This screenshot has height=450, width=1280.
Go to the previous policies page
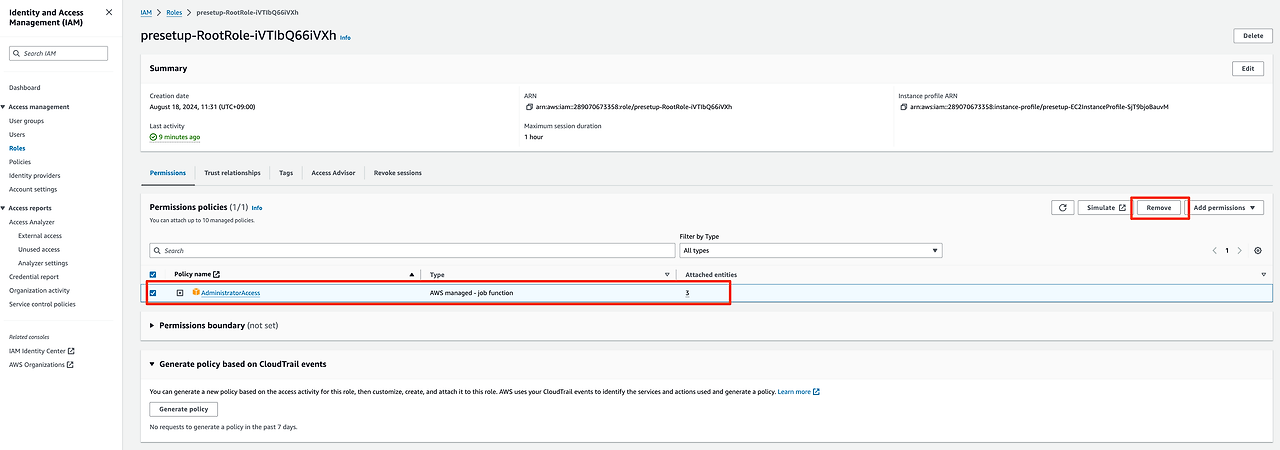point(1214,250)
